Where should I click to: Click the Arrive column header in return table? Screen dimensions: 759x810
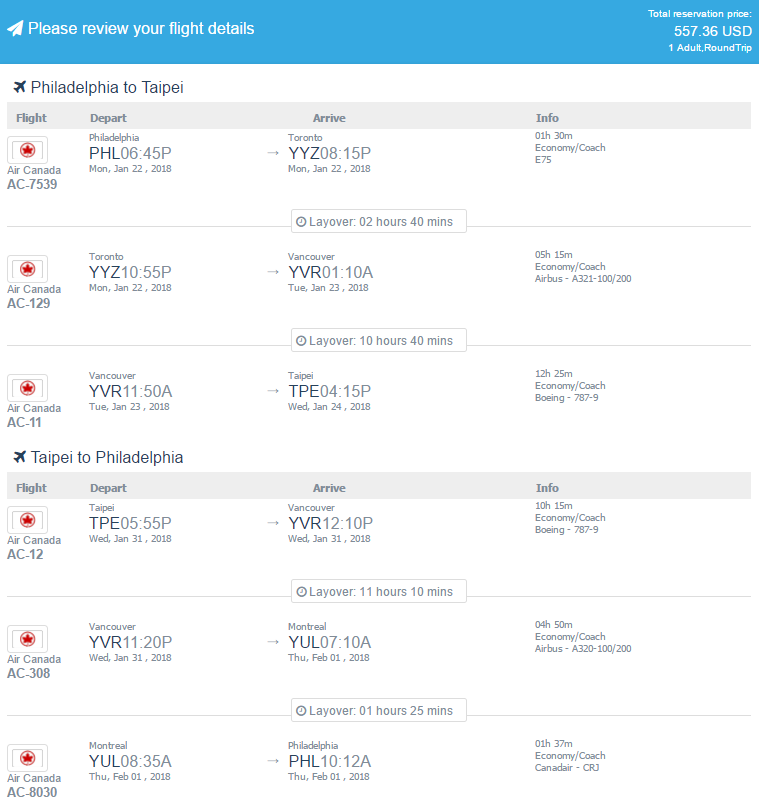pos(329,488)
